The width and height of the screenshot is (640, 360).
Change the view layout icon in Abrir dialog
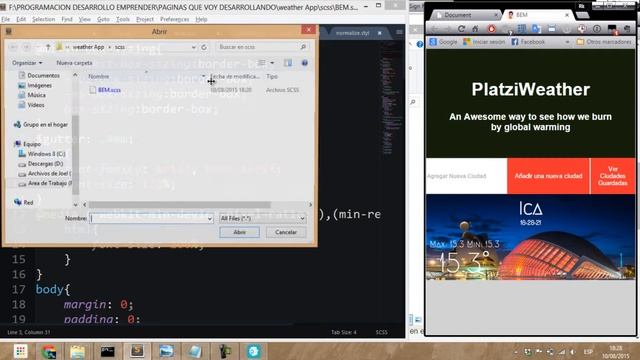click(262, 63)
